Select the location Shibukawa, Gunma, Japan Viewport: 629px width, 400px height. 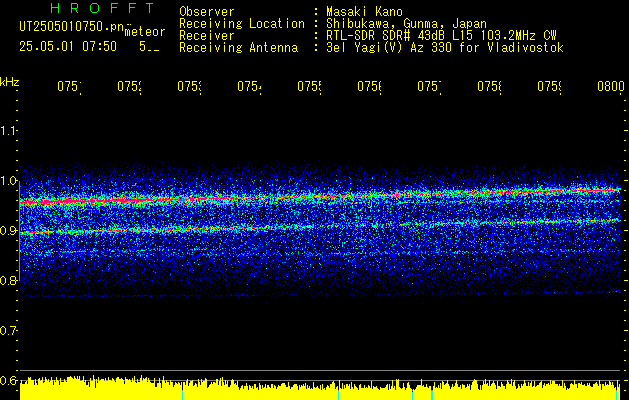(x=406, y=24)
